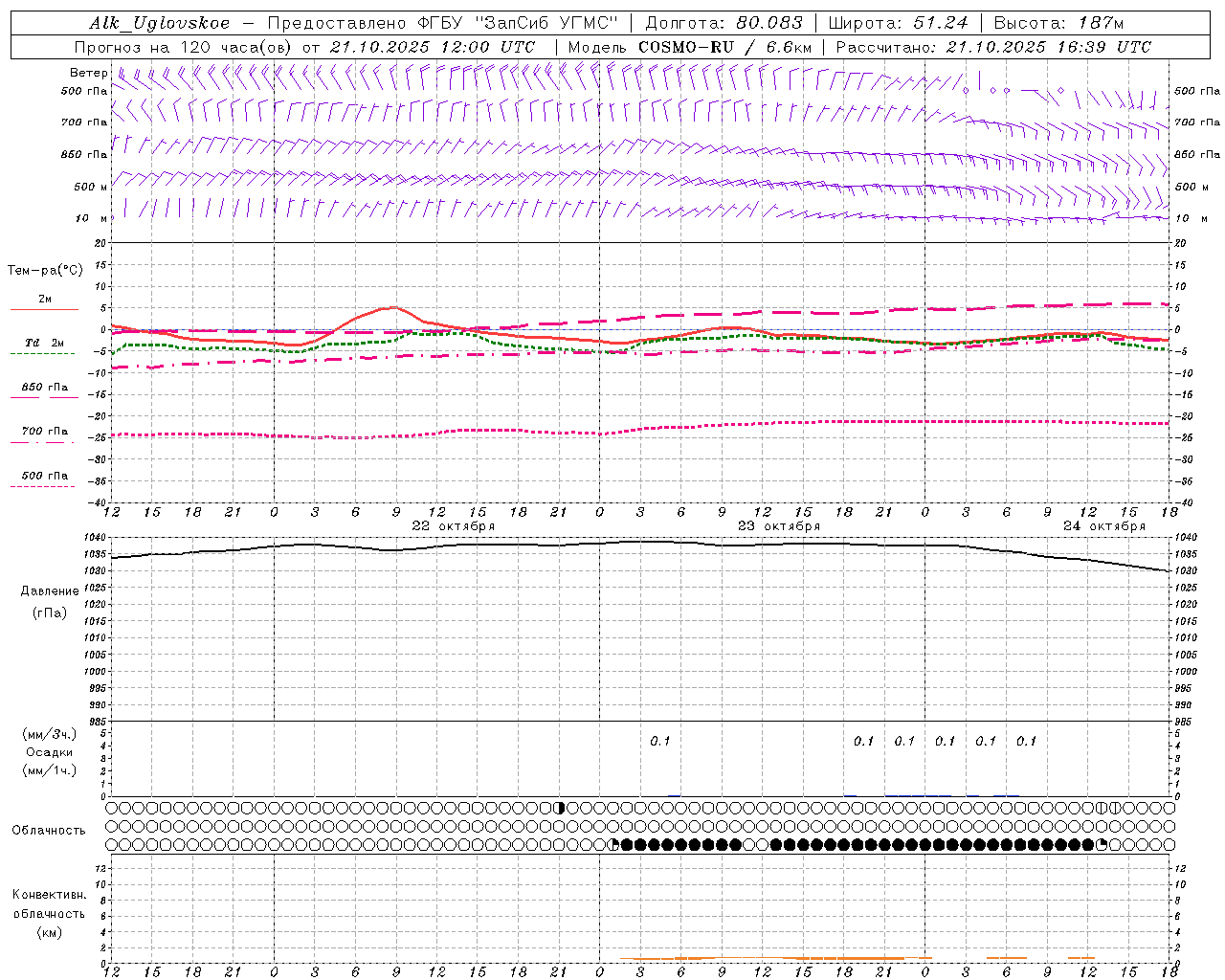Click the solid red line swatch under '2м'

[44, 309]
